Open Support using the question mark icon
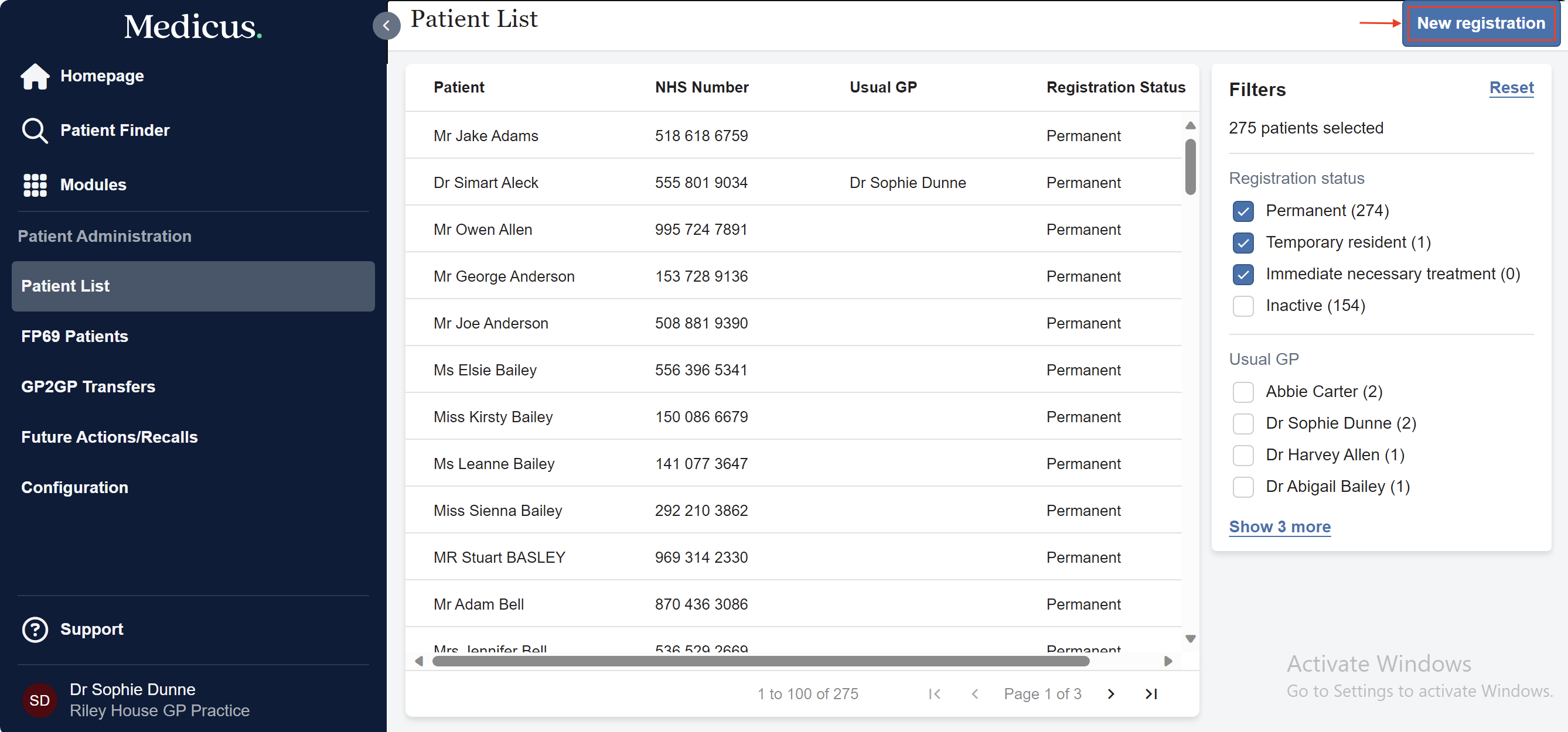1568x732 pixels. [35, 629]
